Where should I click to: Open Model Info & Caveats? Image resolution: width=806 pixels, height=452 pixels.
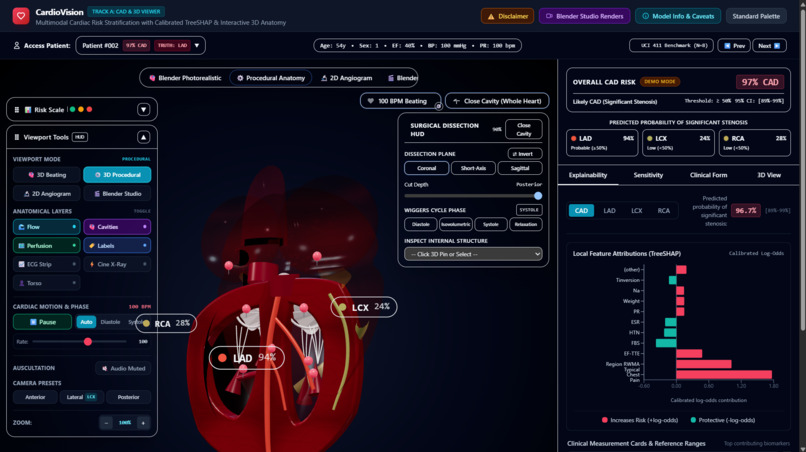(x=678, y=16)
